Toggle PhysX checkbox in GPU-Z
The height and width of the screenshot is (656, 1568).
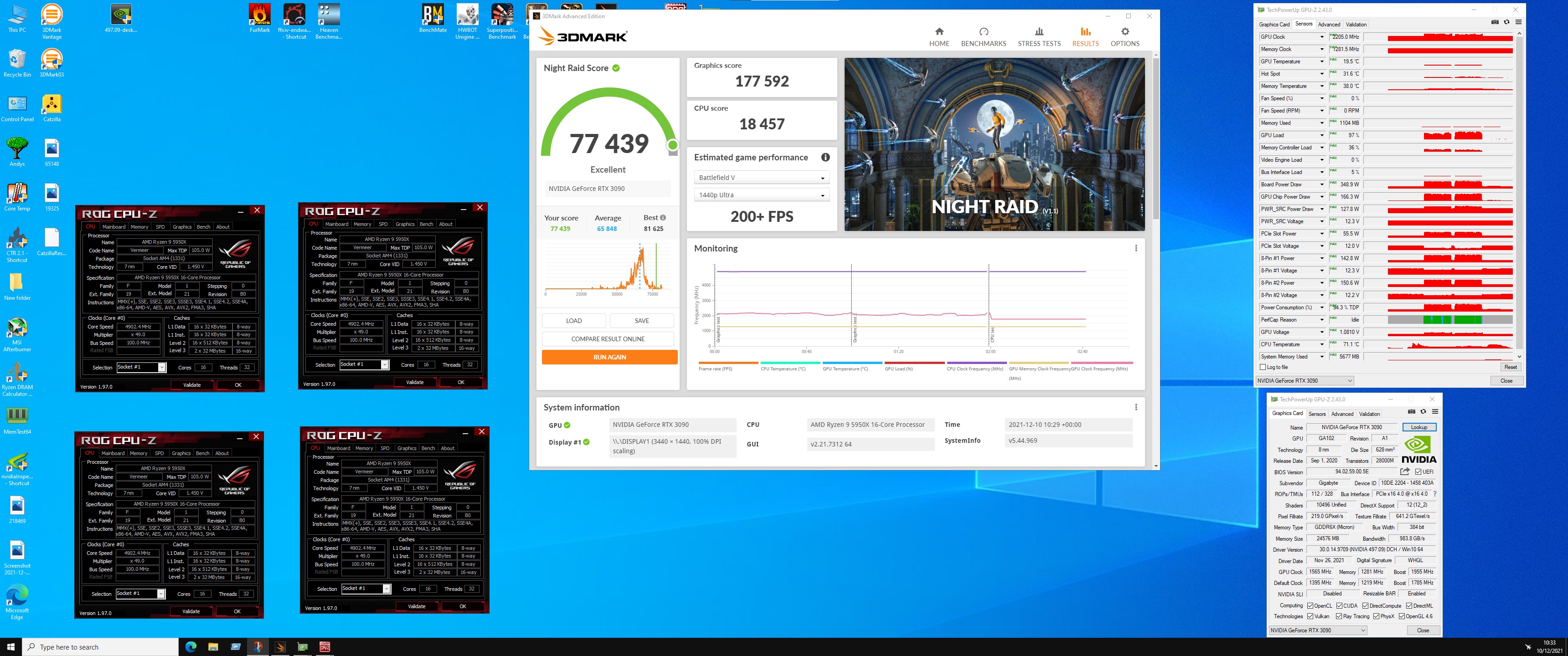coord(1376,616)
